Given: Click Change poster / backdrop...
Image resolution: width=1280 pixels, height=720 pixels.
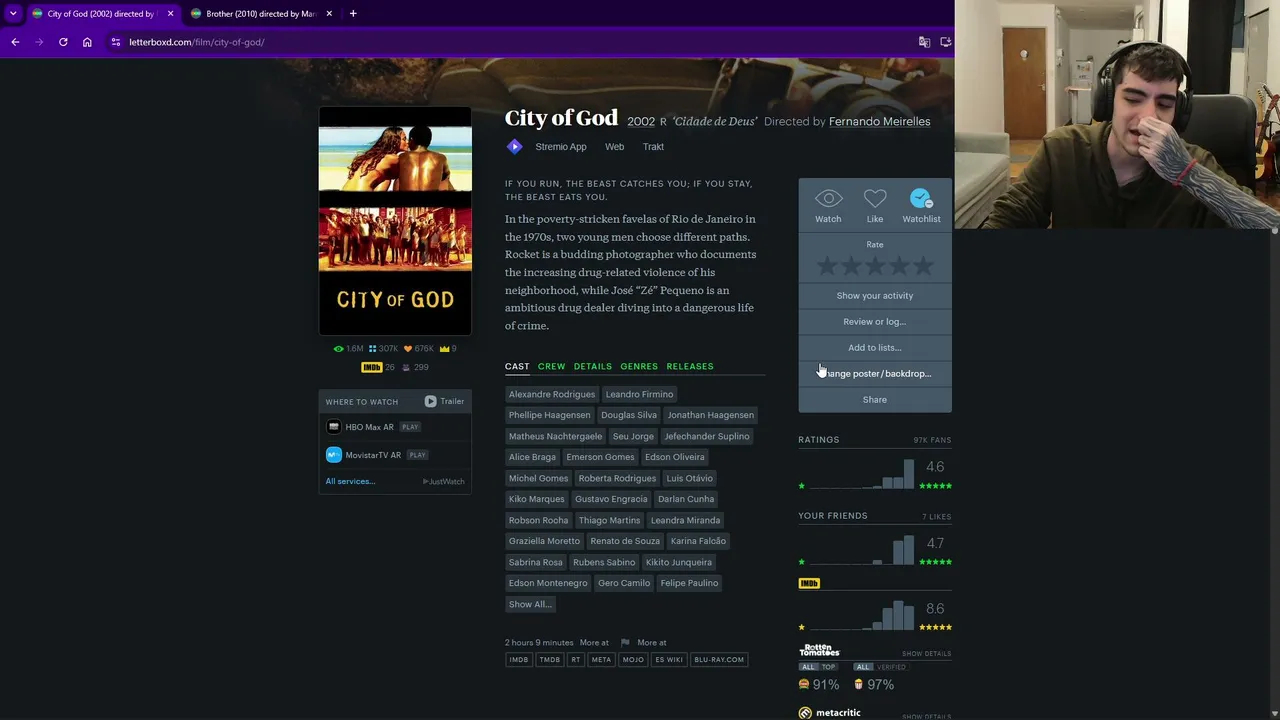Looking at the screenshot, I should pos(875,373).
